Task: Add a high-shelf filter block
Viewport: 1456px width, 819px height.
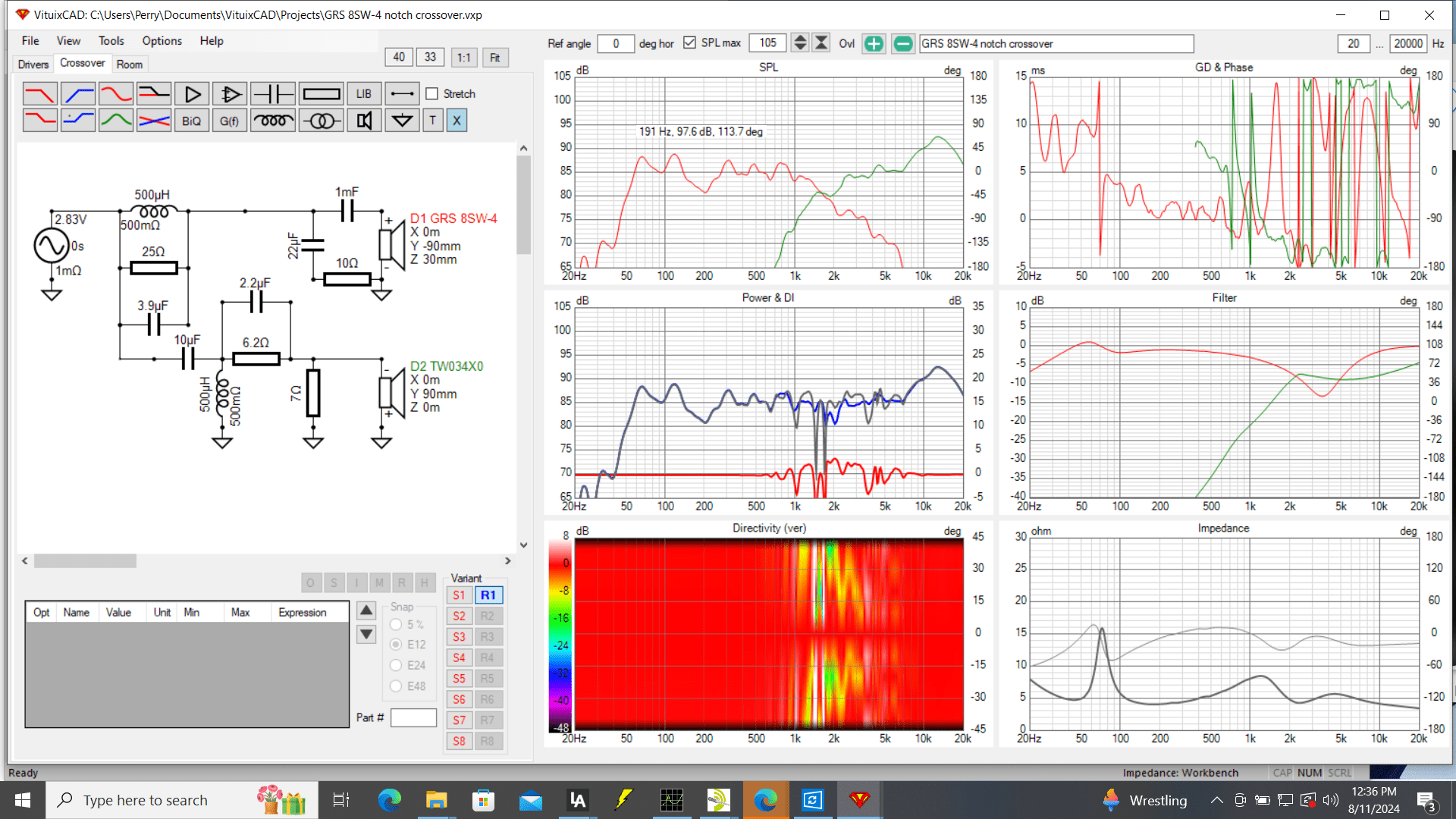Action: click(x=77, y=121)
